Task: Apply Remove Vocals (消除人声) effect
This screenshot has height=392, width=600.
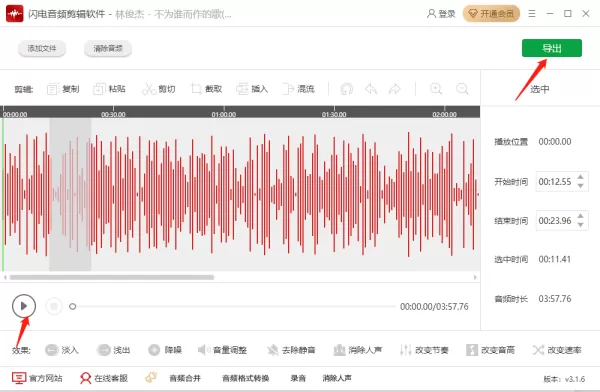Action: [x=358, y=350]
